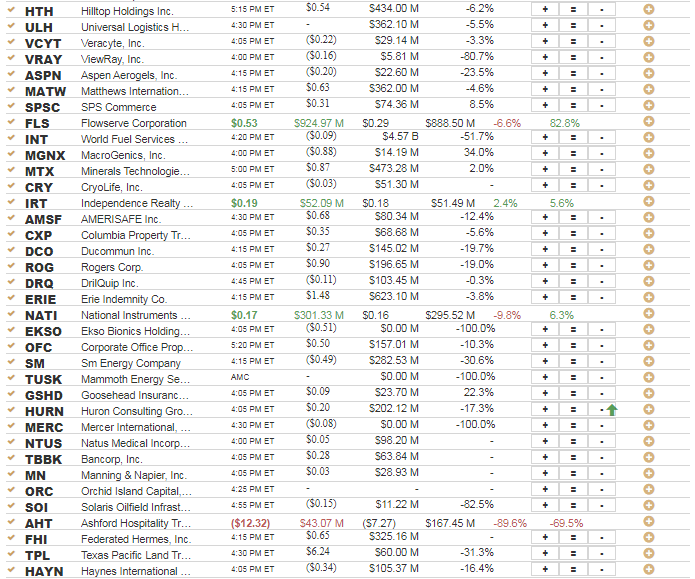Screen dimensions: 695x579
Task: Click the checkmark icon beside CXP
Action: click(12, 233)
